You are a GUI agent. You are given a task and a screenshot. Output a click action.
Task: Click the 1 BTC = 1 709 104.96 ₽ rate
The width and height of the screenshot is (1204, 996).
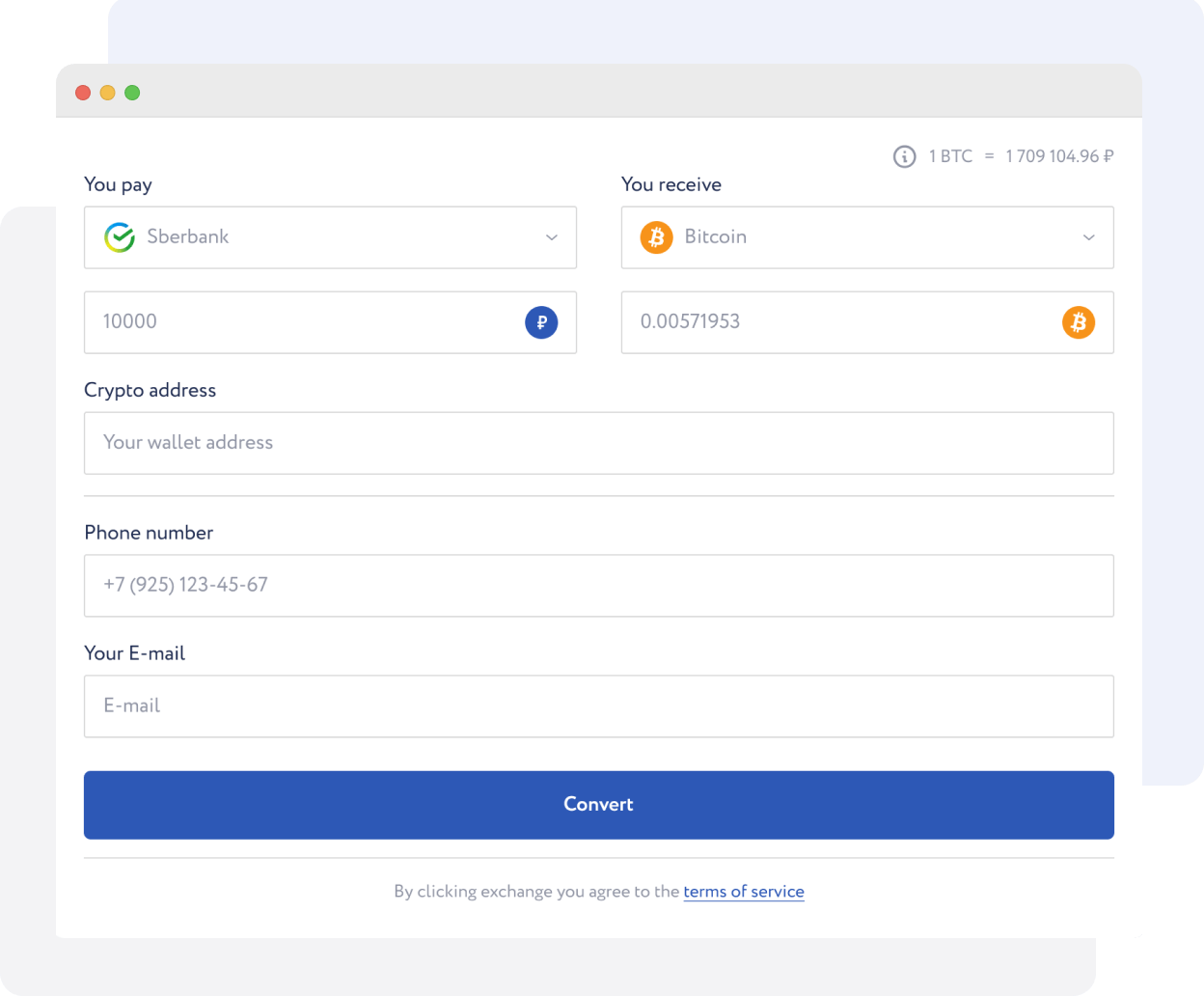pos(1021,156)
